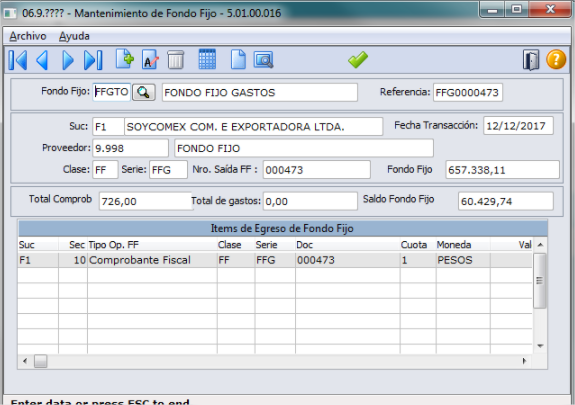Click Total Comprob field 726,00
The image size is (575, 405).
(146, 201)
